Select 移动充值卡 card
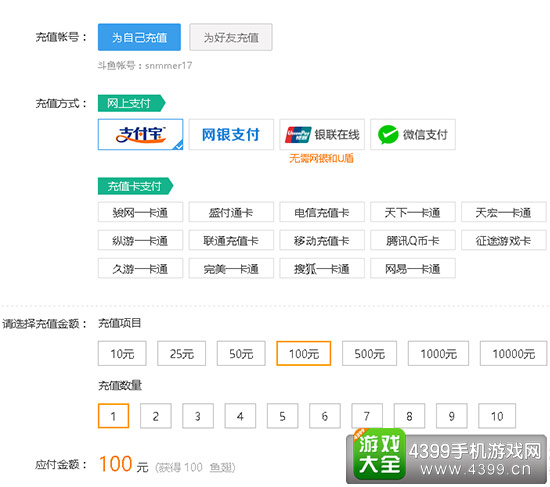This screenshot has width=550, height=487. coord(322,240)
